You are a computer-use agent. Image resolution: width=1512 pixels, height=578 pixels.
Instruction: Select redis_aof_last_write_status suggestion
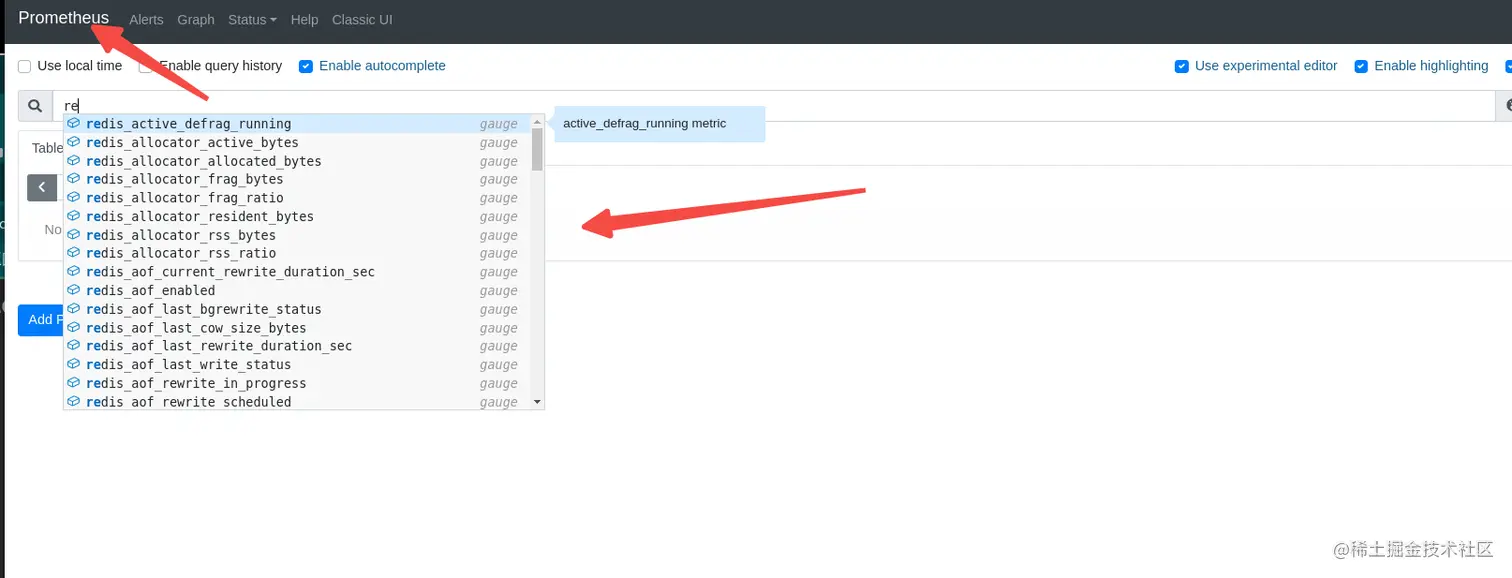pyautogui.click(x=298, y=365)
